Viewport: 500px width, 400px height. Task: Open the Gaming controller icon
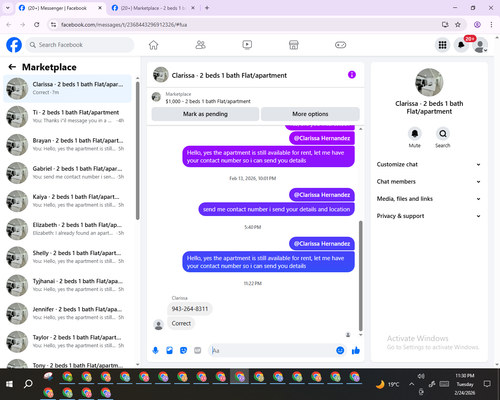340,45
